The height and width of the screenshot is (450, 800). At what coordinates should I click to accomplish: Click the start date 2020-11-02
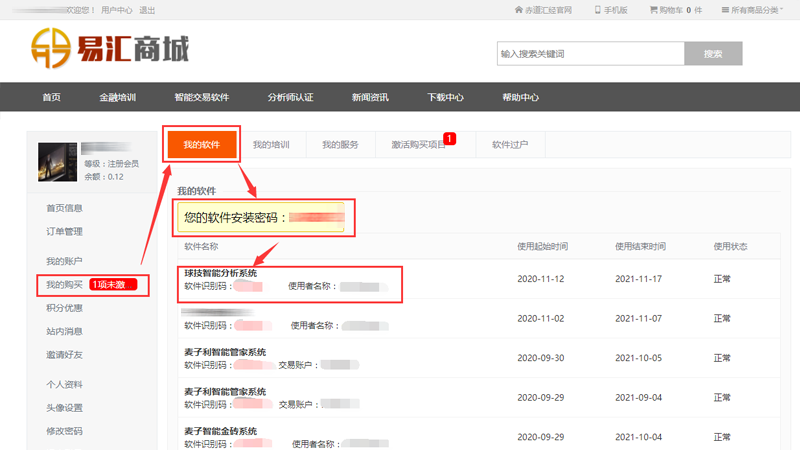pos(541,318)
